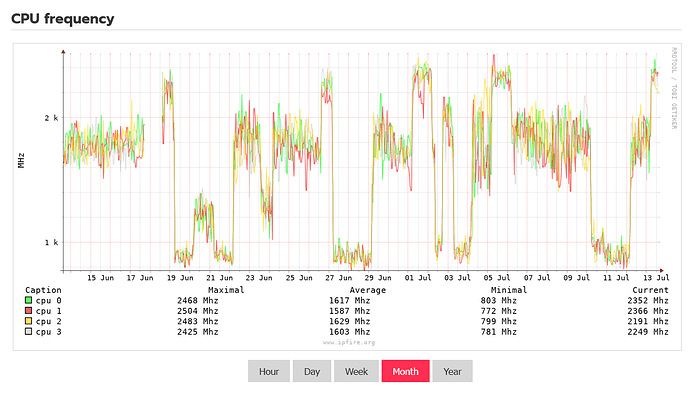Click the yellow cpu 2 legend swatch
Viewport: 690px width, 395px height.
(x=29, y=321)
